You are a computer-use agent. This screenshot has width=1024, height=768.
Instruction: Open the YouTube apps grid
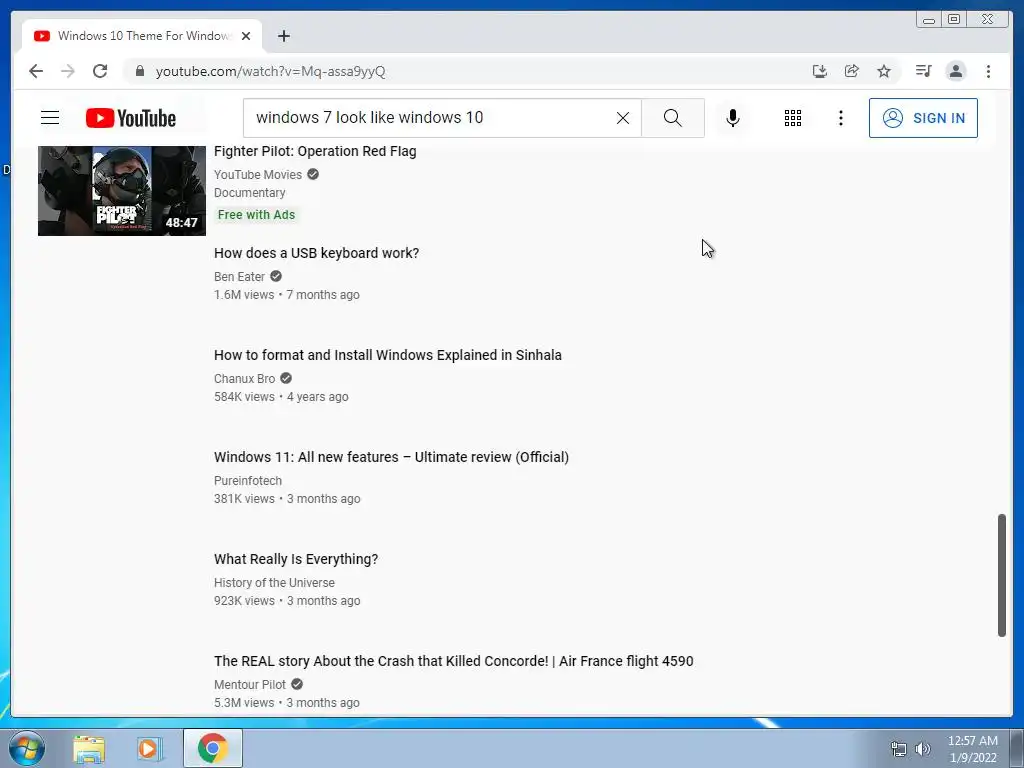click(793, 118)
